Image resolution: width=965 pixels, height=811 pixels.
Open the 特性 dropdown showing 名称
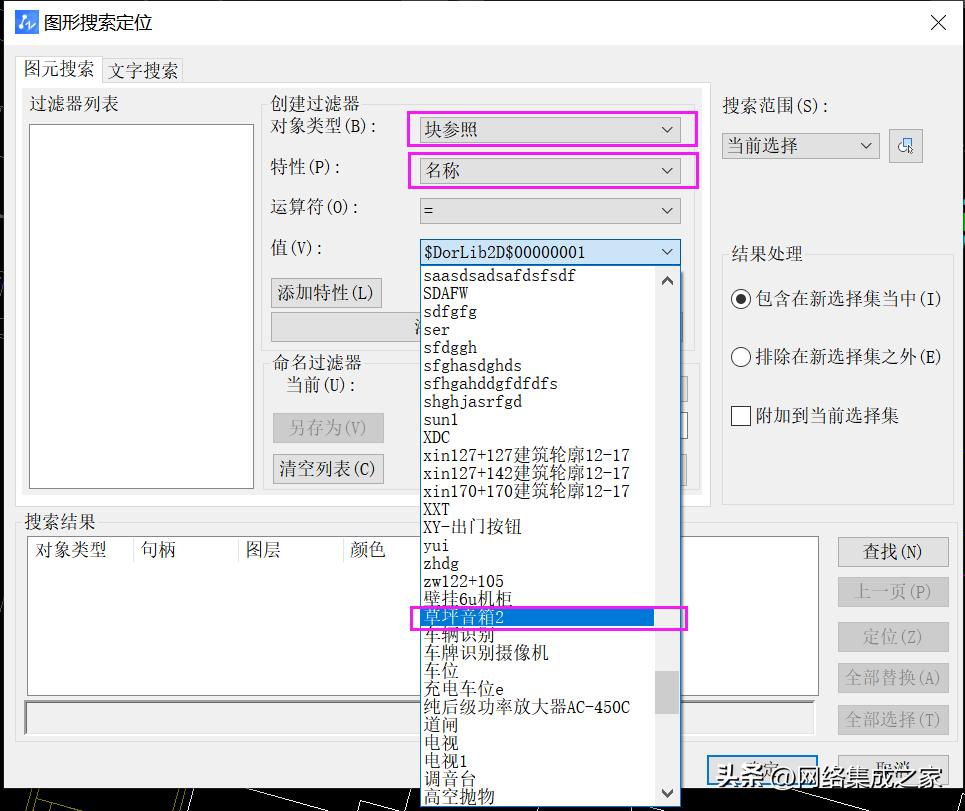click(x=550, y=170)
